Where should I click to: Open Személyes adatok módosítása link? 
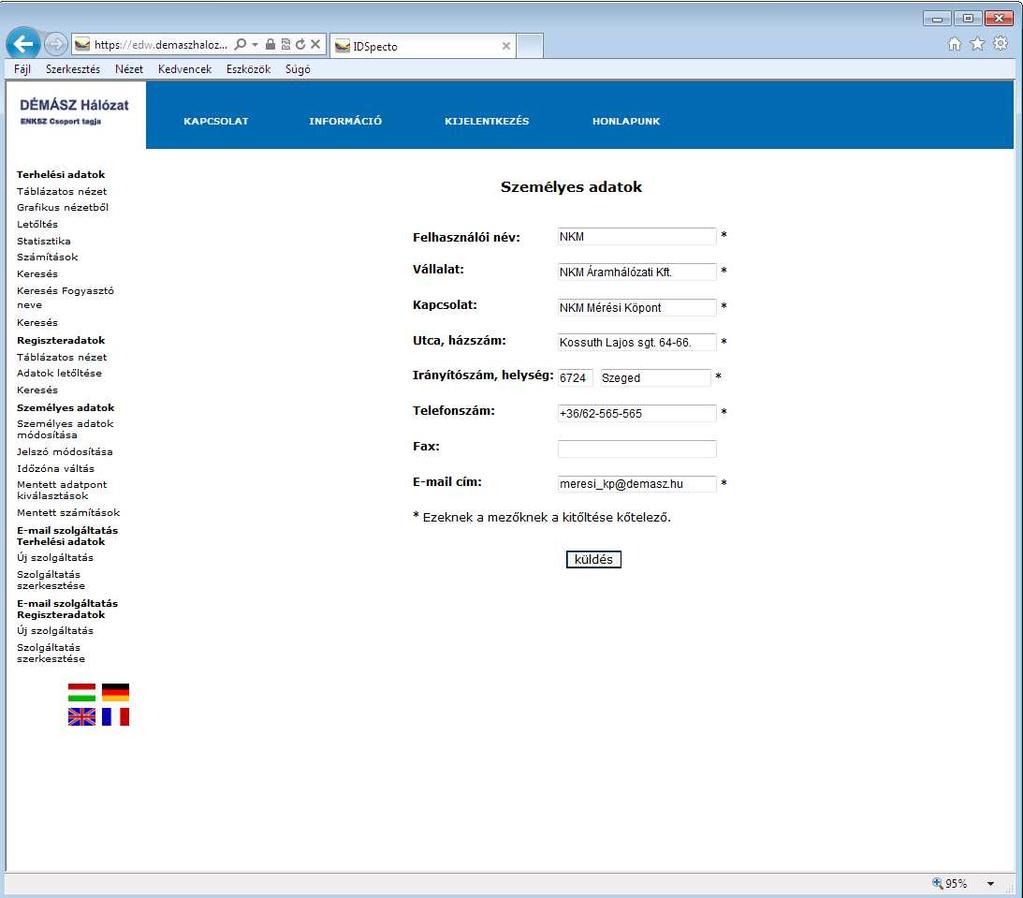click(x=65, y=429)
